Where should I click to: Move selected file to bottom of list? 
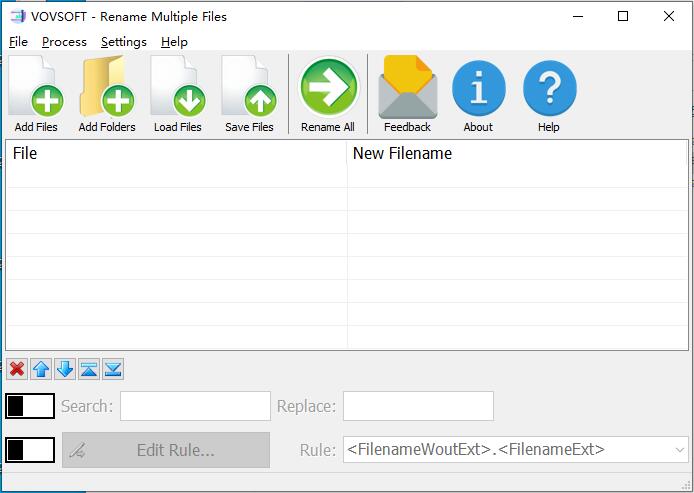coord(113,369)
